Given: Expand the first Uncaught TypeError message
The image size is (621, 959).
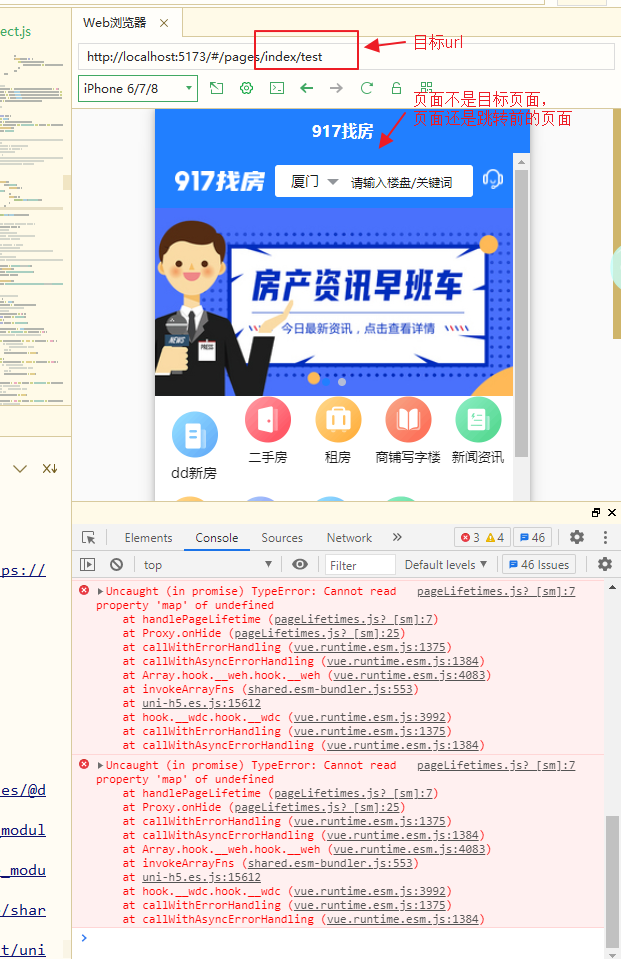Looking at the screenshot, I should (100, 591).
